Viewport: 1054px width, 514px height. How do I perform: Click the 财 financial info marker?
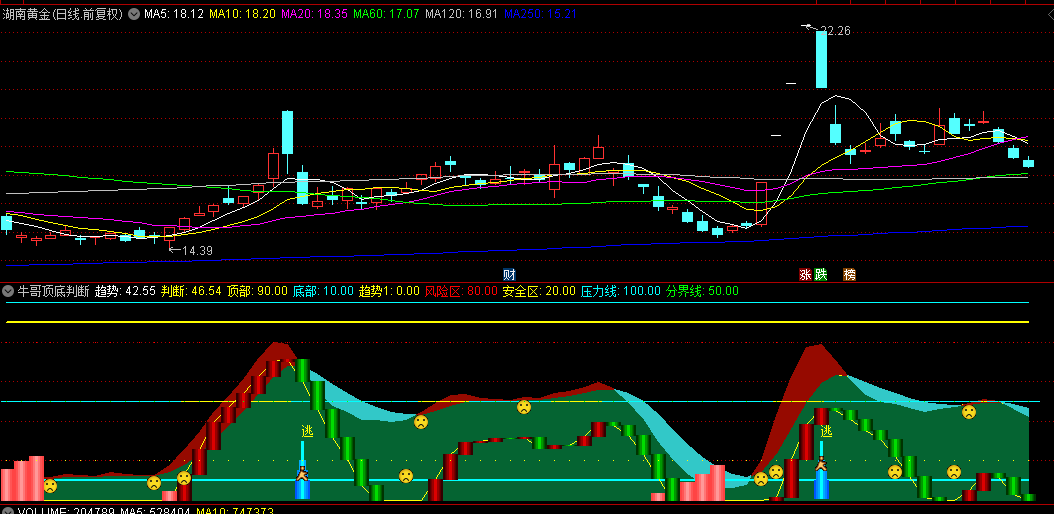[x=509, y=274]
